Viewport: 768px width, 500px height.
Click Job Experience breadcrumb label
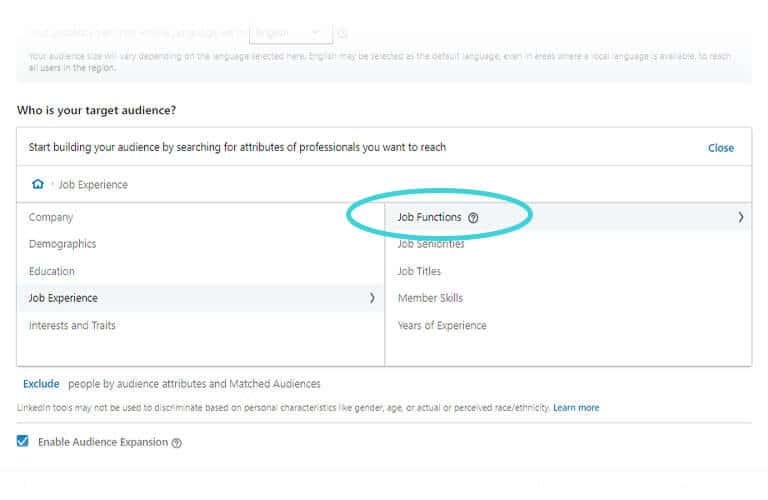(93, 185)
